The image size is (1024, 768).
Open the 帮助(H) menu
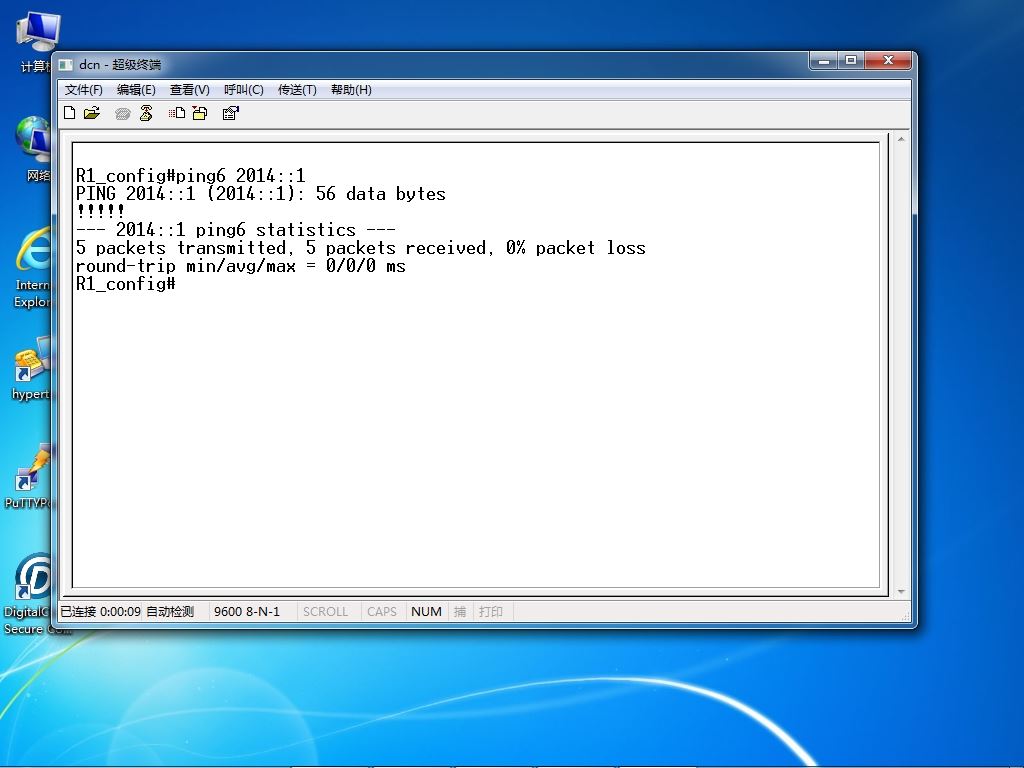tap(351, 89)
